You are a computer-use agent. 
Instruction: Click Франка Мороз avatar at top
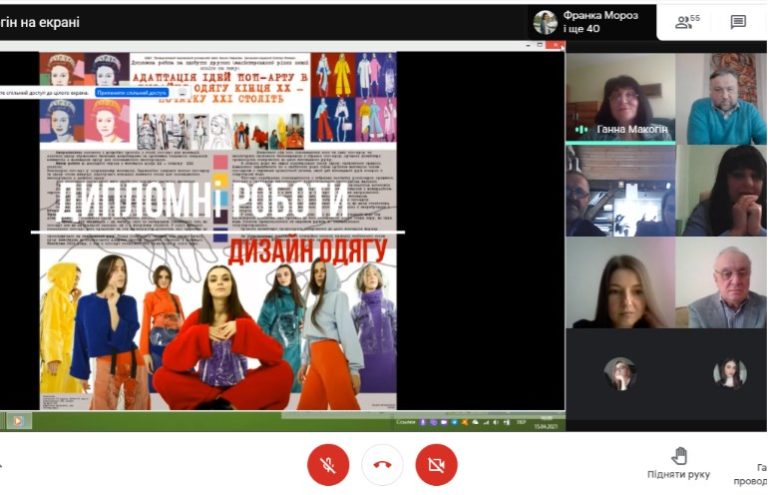(545, 23)
